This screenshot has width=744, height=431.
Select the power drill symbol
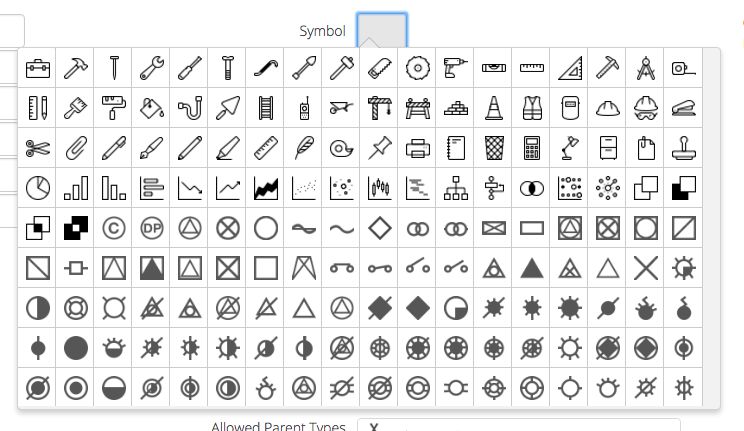[456, 68]
